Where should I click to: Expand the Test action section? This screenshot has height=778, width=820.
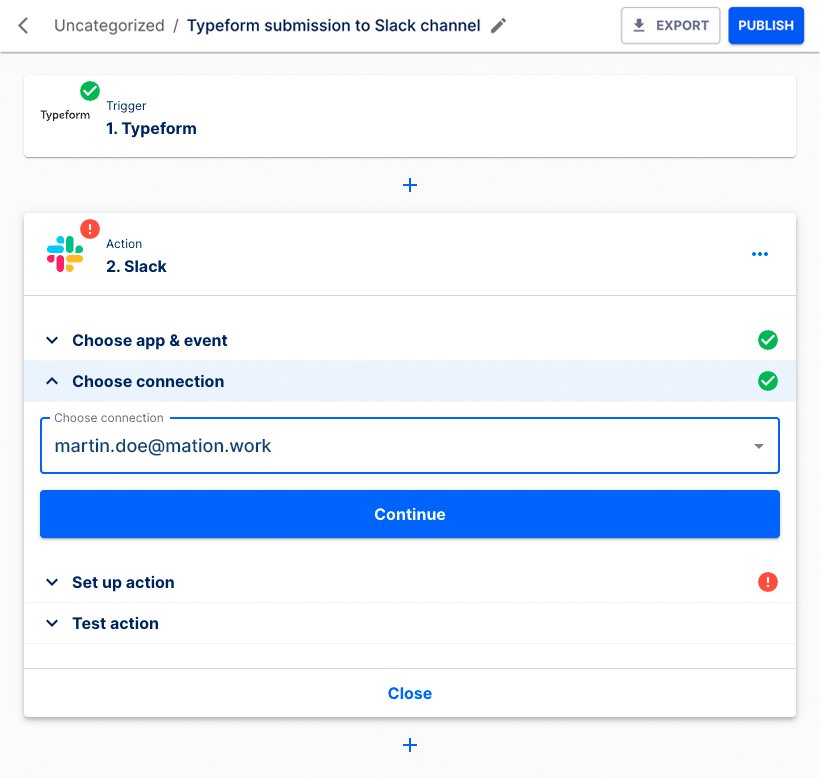coord(115,623)
